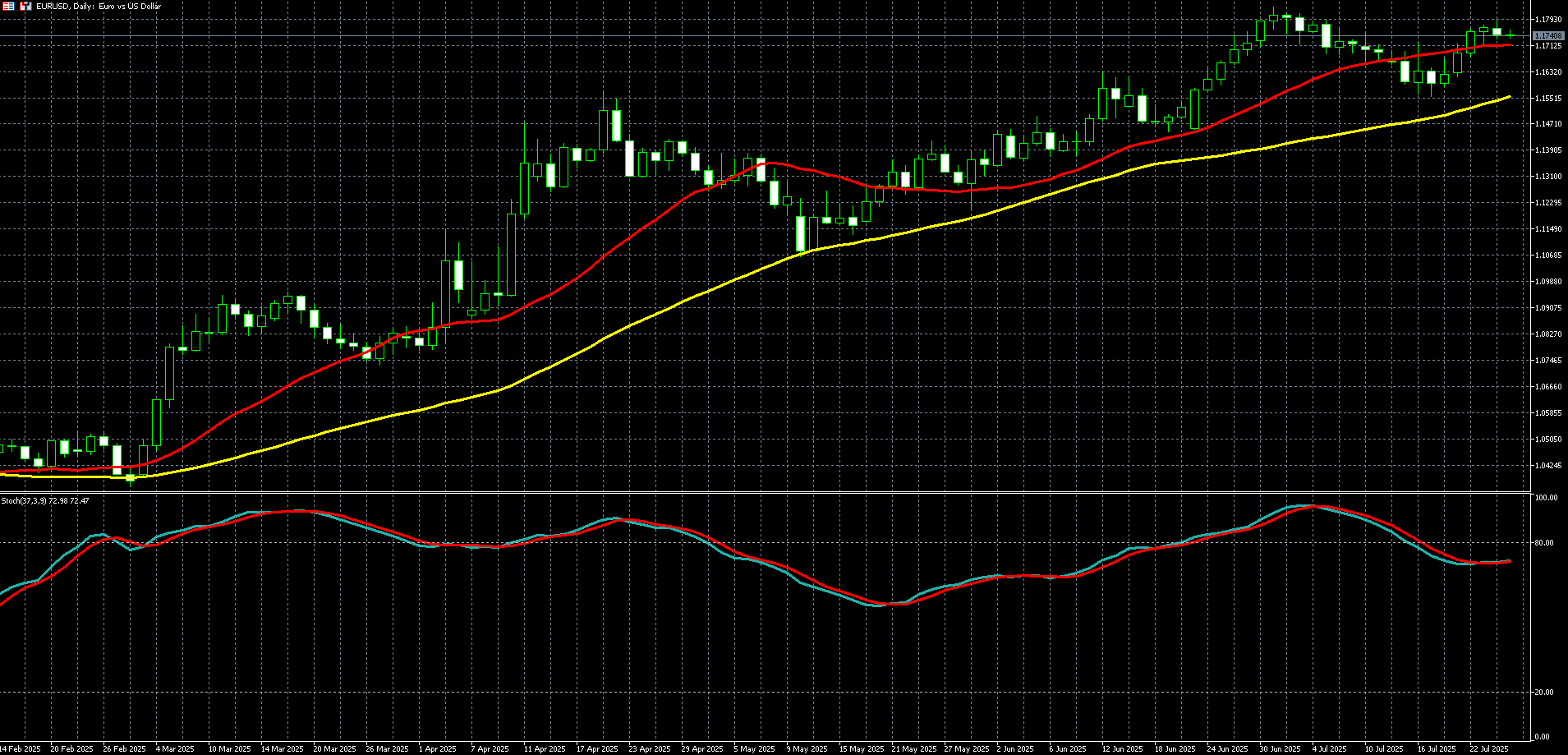1568x755 pixels.
Task: Click the 1.08270 price axis label
Action: pos(1548,334)
